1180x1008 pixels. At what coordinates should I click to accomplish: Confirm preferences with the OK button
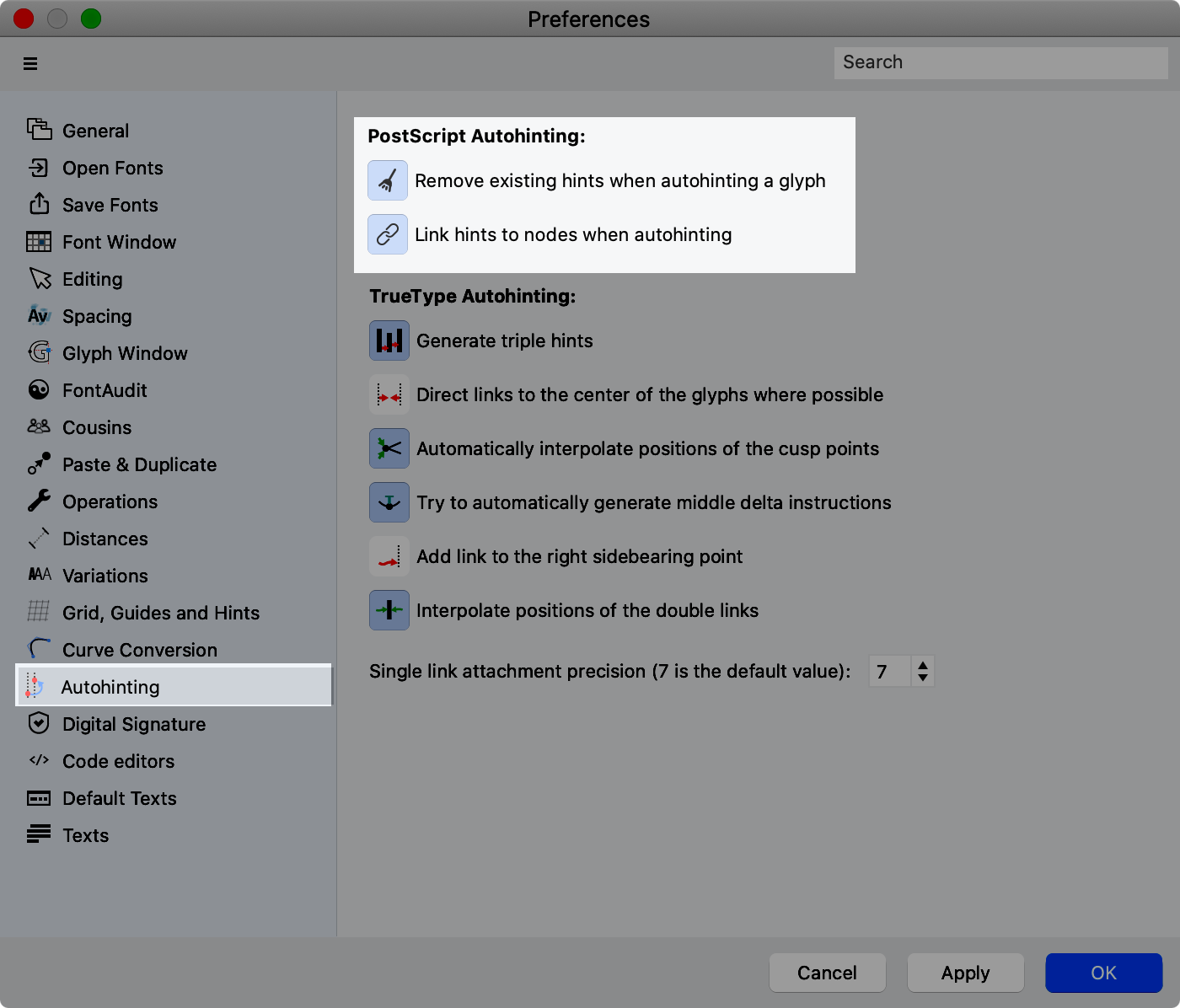[x=1103, y=973]
